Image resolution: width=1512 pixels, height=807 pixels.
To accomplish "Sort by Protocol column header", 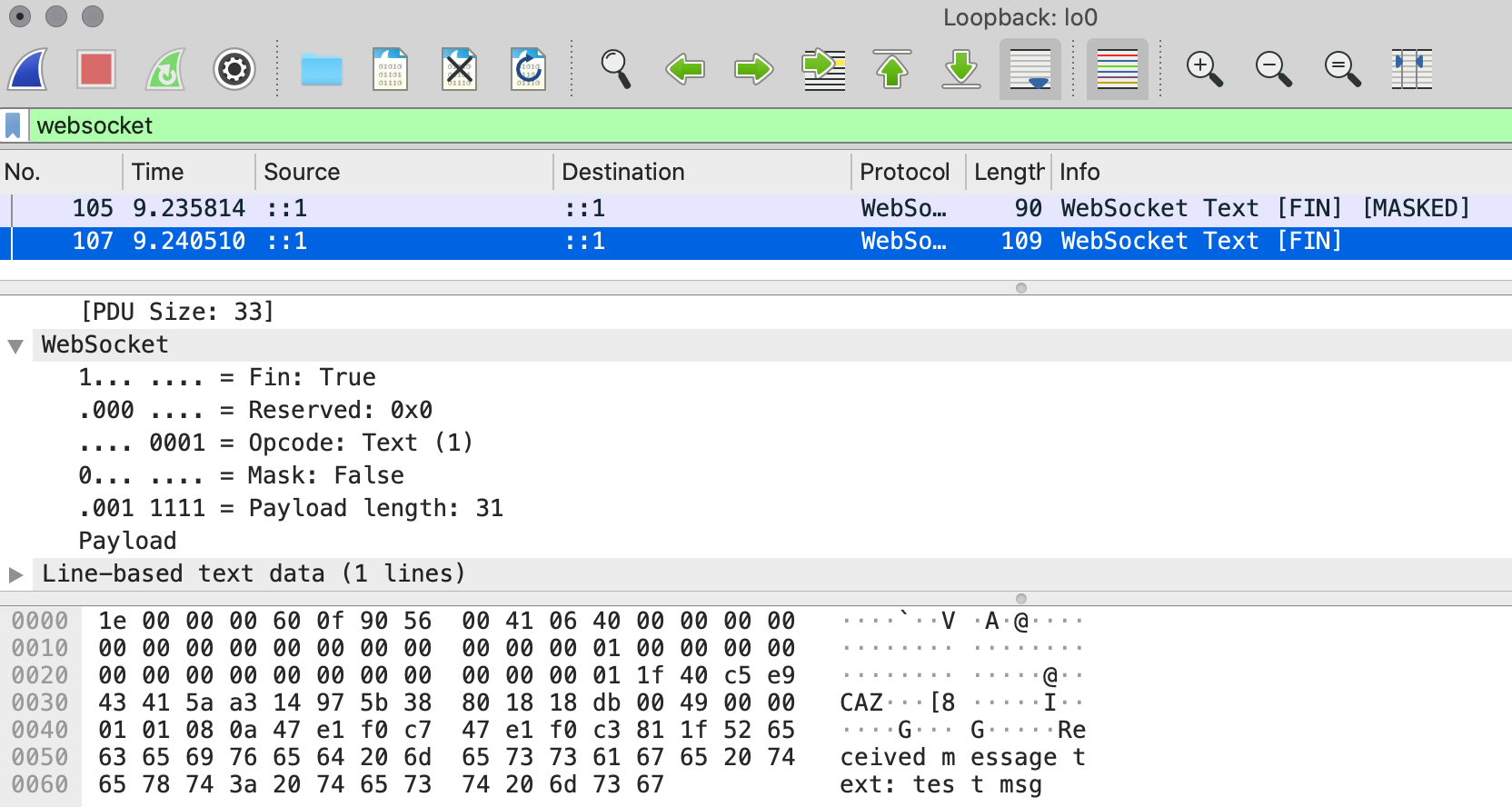I will (909, 172).
